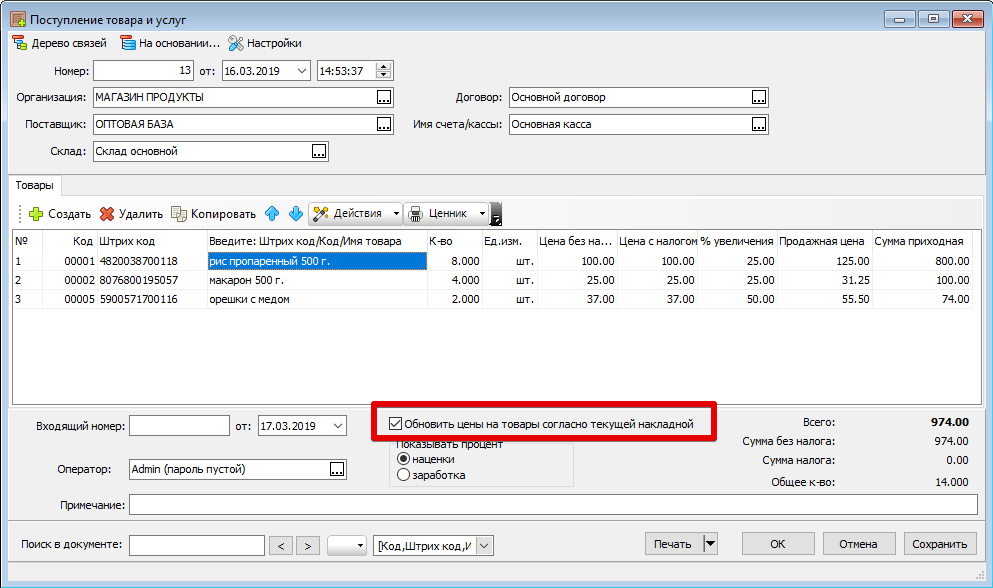Image resolution: width=993 pixels, height=588 pixels.
Task: Expand the document date 16.03.2019 dropdown
Action: click(x=301, y=71)
